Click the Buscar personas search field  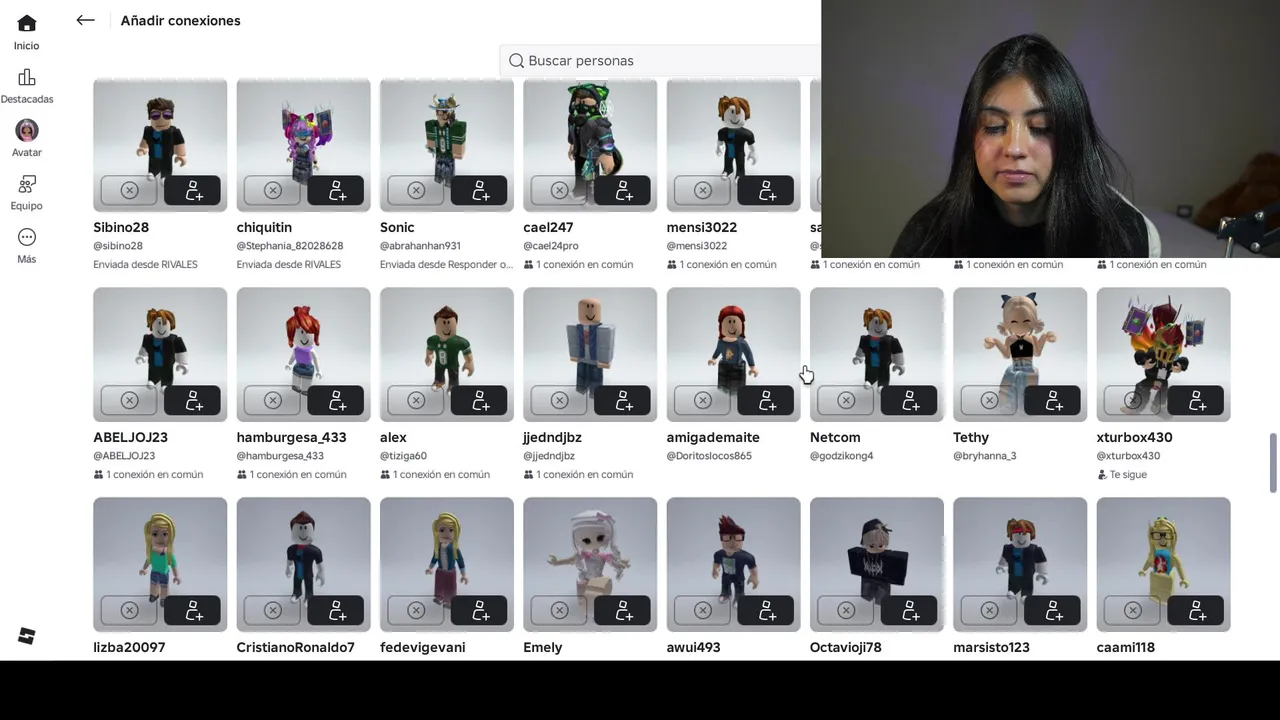[x=660, y=61]
